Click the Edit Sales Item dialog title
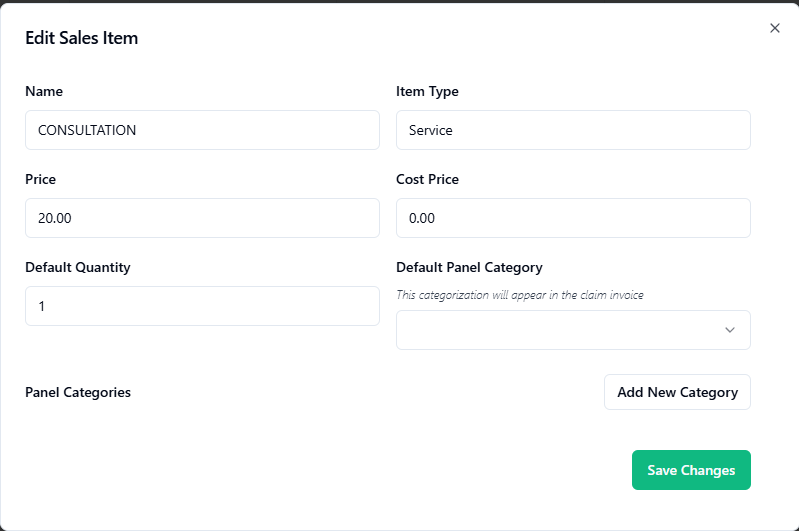 82,38
